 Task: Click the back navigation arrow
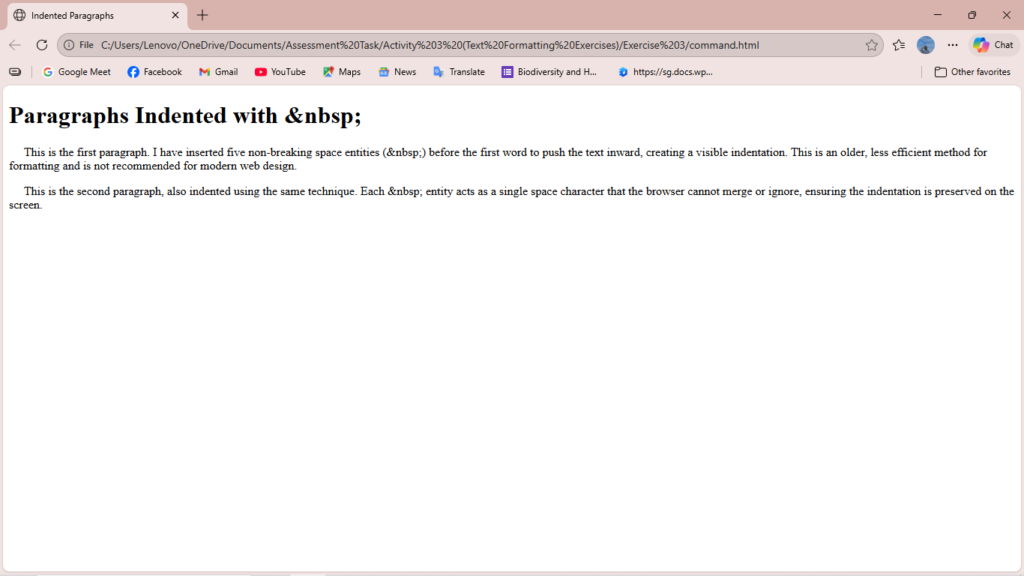(x=15, y=45)
